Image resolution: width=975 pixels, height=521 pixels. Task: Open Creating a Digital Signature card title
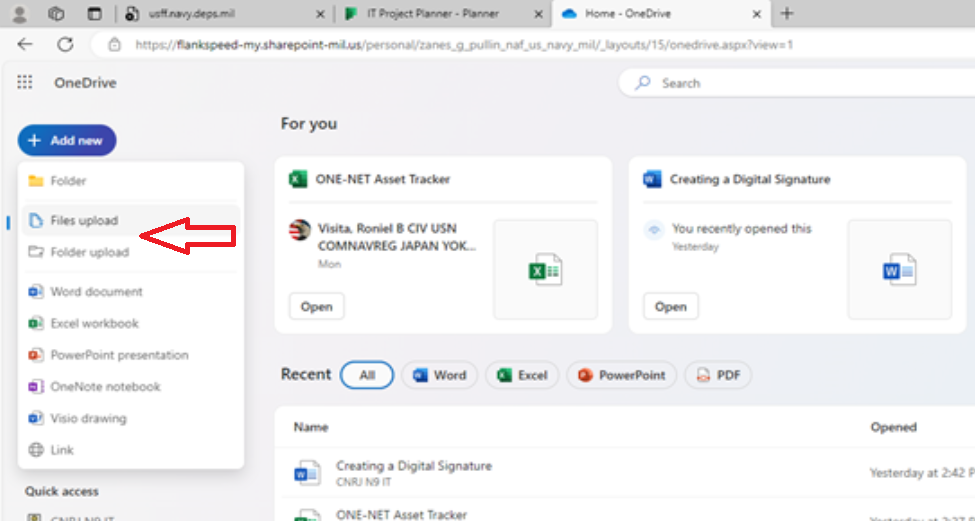(x=750, y=179)
